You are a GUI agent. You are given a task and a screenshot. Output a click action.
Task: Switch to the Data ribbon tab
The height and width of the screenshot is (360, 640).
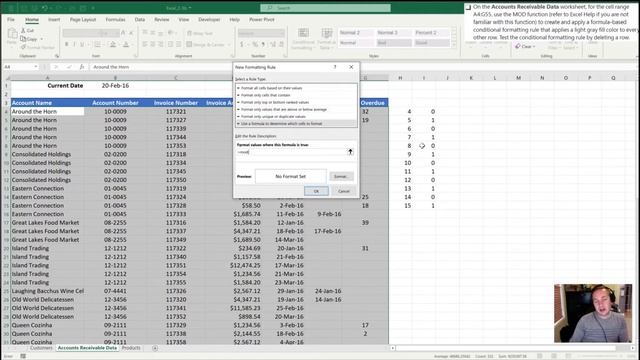click(x=140, y=20)
